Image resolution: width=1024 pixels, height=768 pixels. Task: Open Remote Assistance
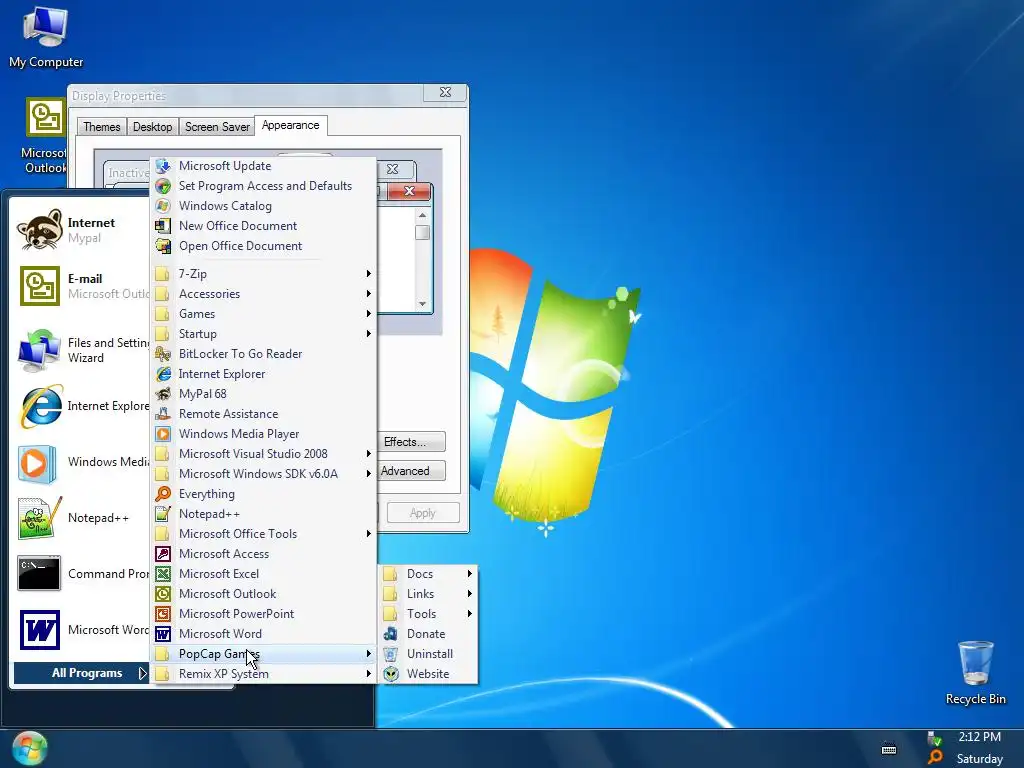click(x=264, y=414)
